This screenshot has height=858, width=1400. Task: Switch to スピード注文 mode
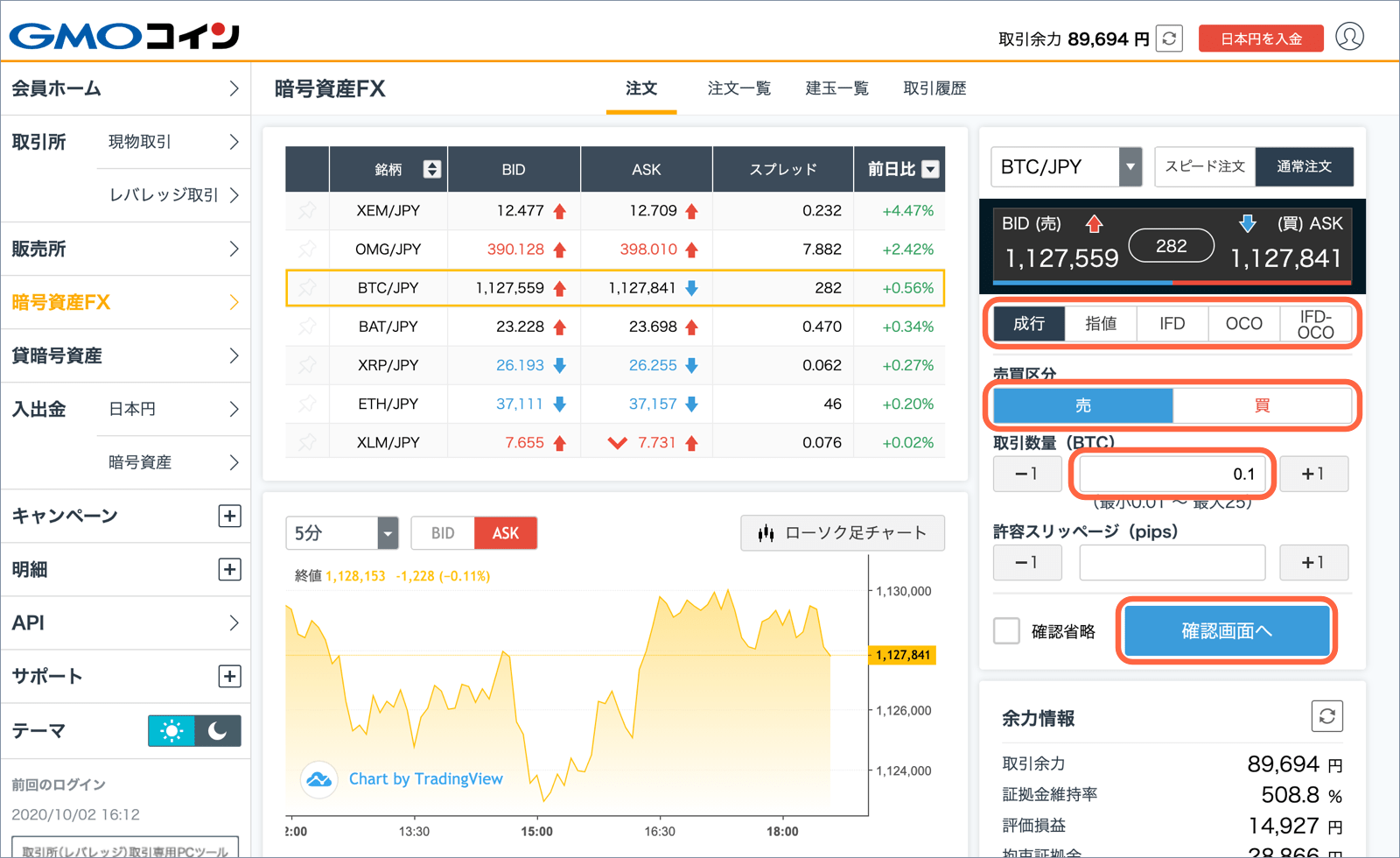1205,166
